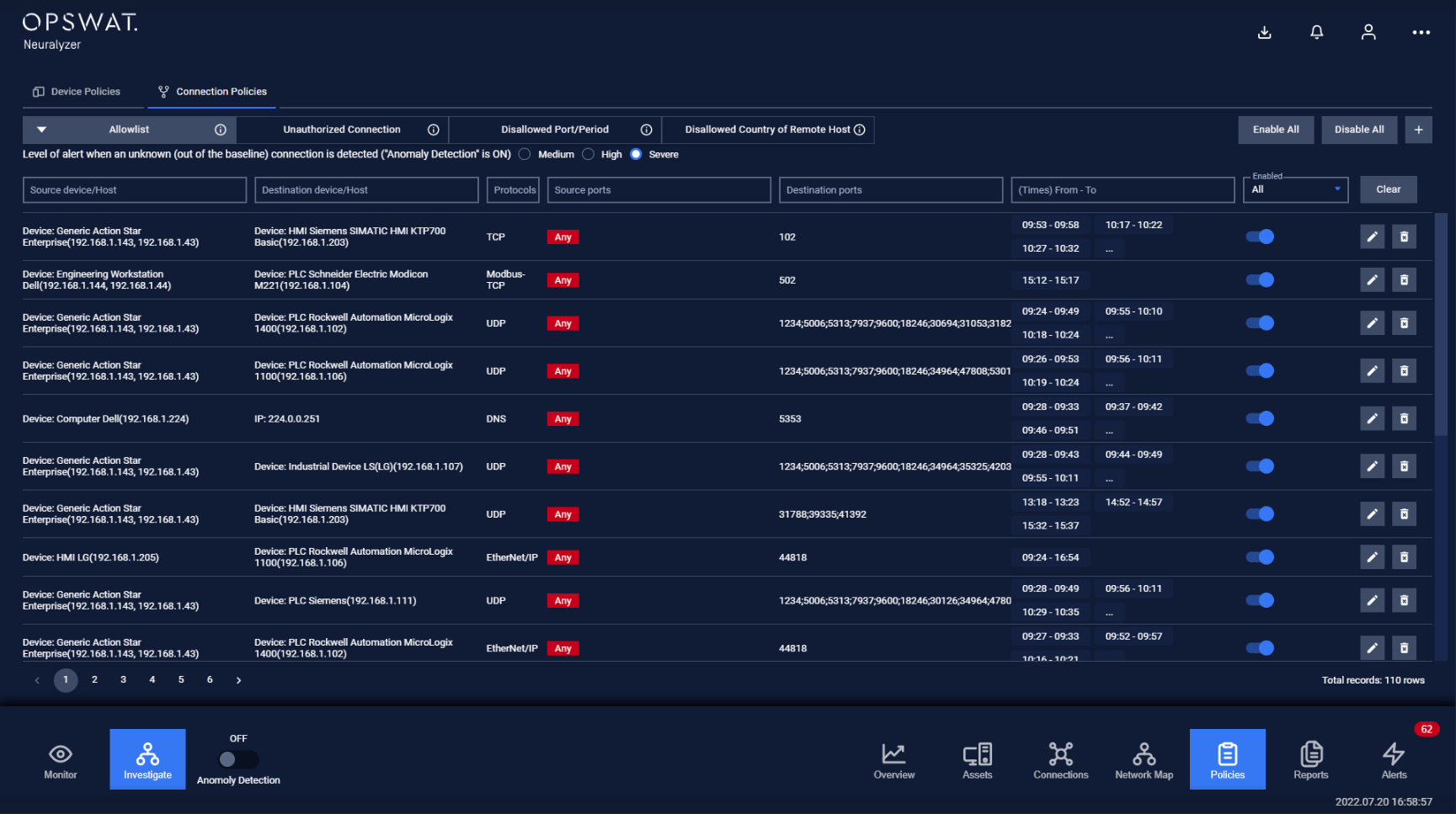Image resolution: width=1456 pixels, height=814 pixels.
Task: Delete the PLC Siemens 192.168.1.111 policy
Action: [x=1404, y=600]
